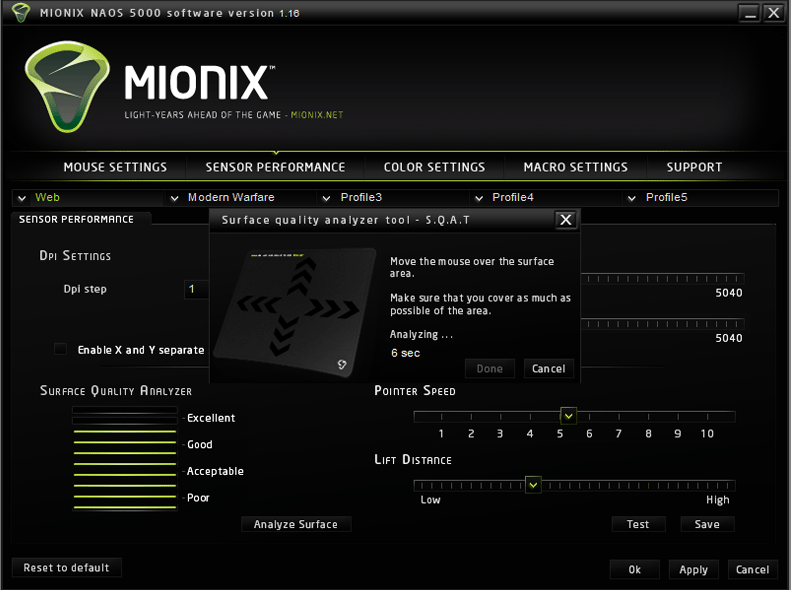Go to Macro Settings tab
Image resolution: width=791 pixels, height=590 pixels.
point(576,167)
